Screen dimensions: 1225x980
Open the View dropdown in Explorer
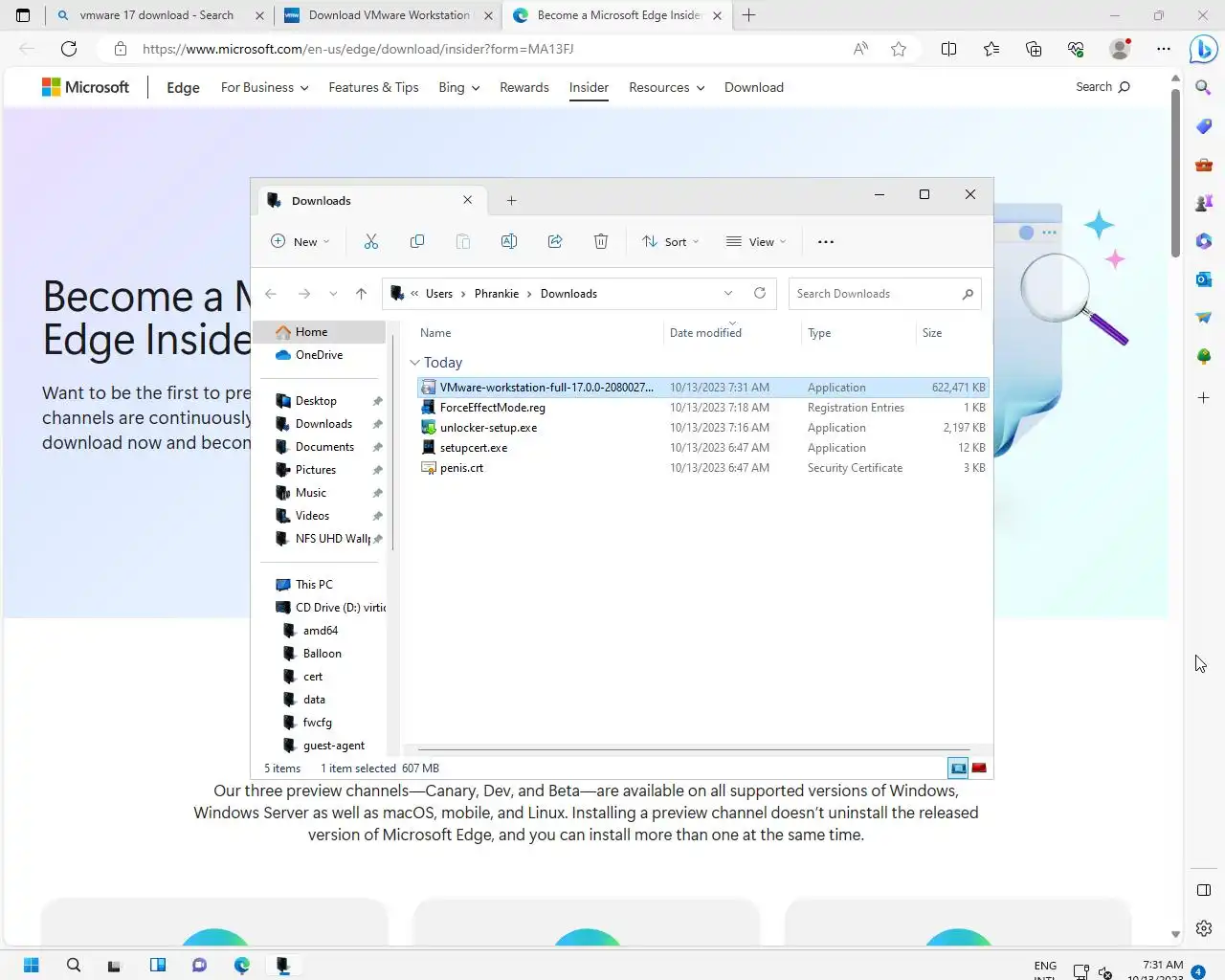click(756, 242)
